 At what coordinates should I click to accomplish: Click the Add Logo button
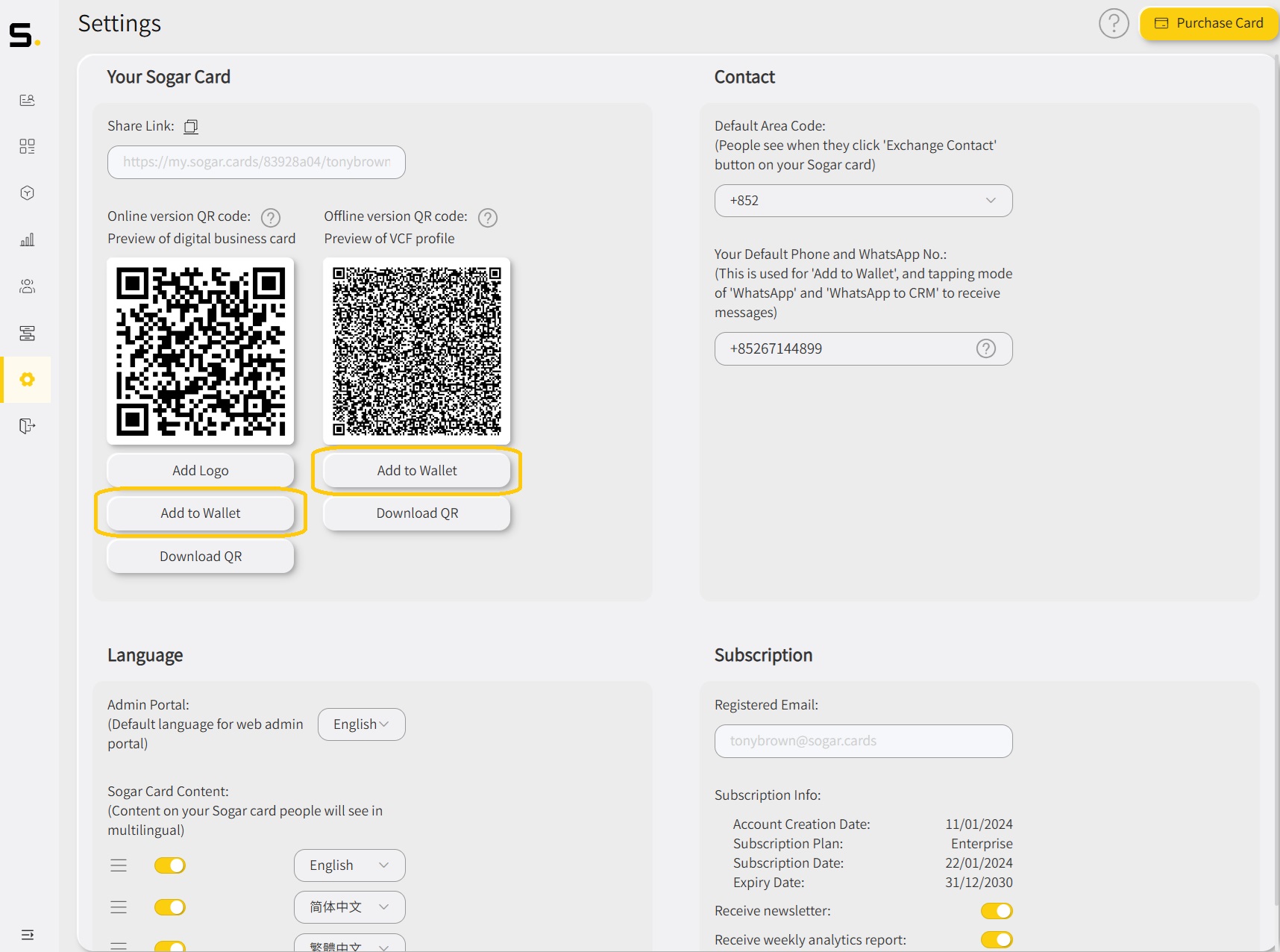201,471
